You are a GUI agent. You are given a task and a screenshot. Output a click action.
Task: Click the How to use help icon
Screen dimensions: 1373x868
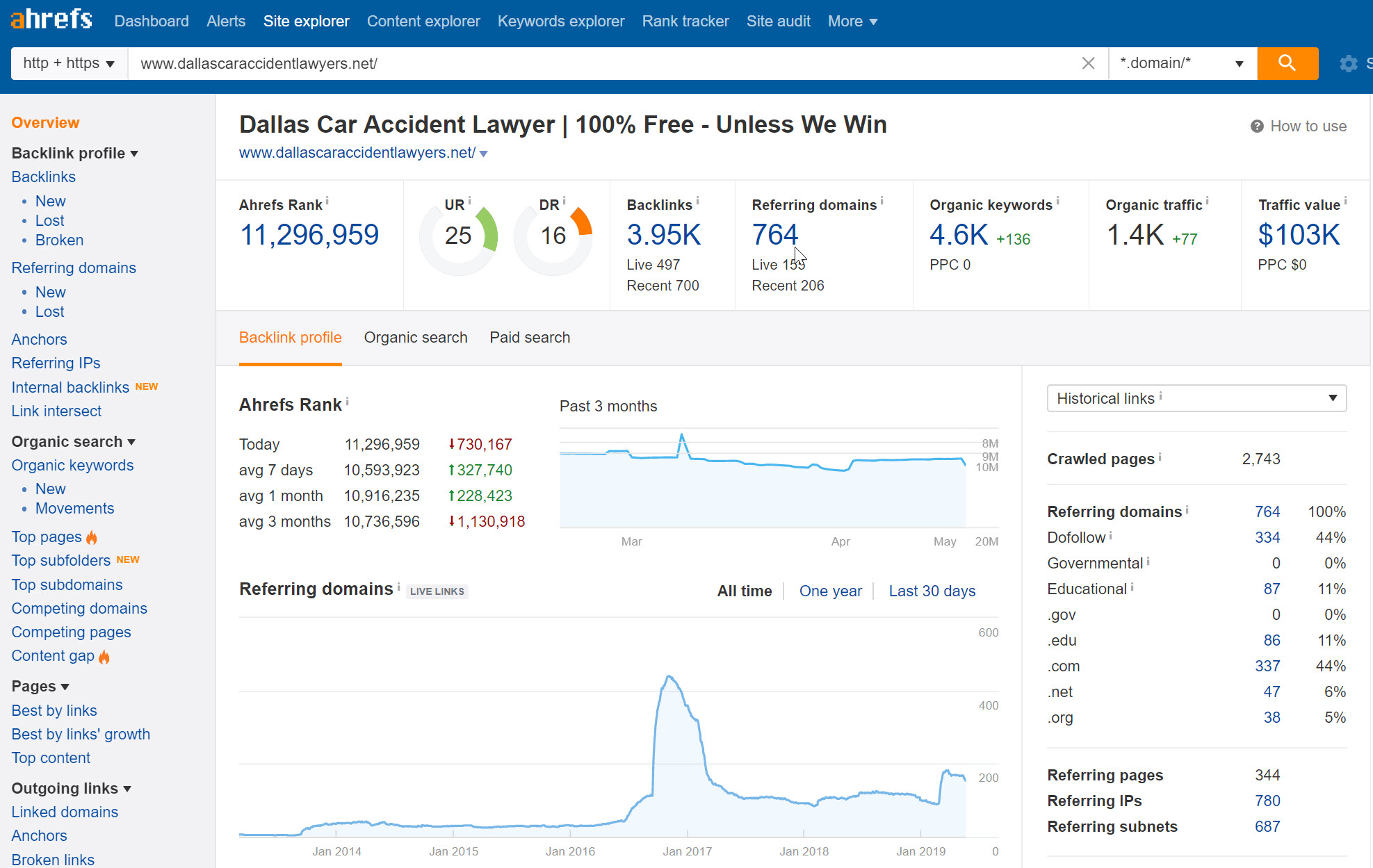pyautogui.click(x=1257, y=126)
